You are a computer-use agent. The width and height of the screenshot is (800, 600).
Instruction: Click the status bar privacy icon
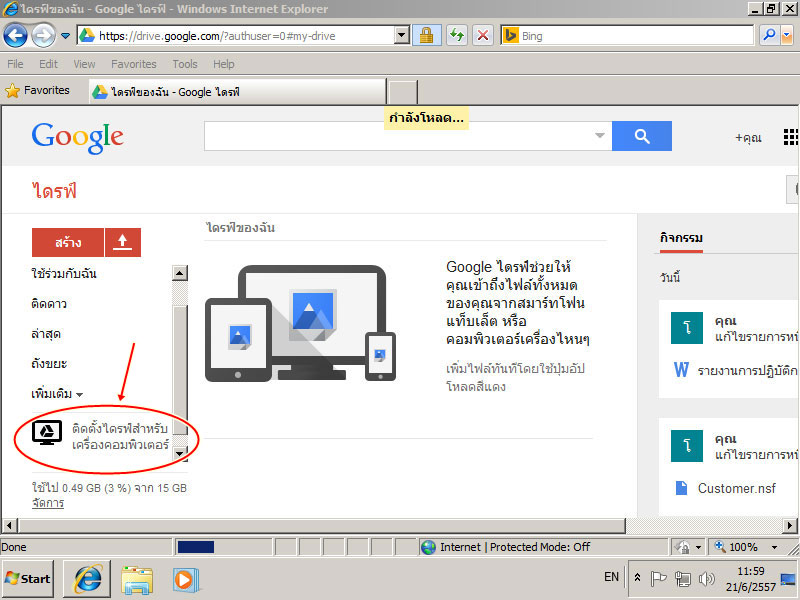click(x=683, y=547)
